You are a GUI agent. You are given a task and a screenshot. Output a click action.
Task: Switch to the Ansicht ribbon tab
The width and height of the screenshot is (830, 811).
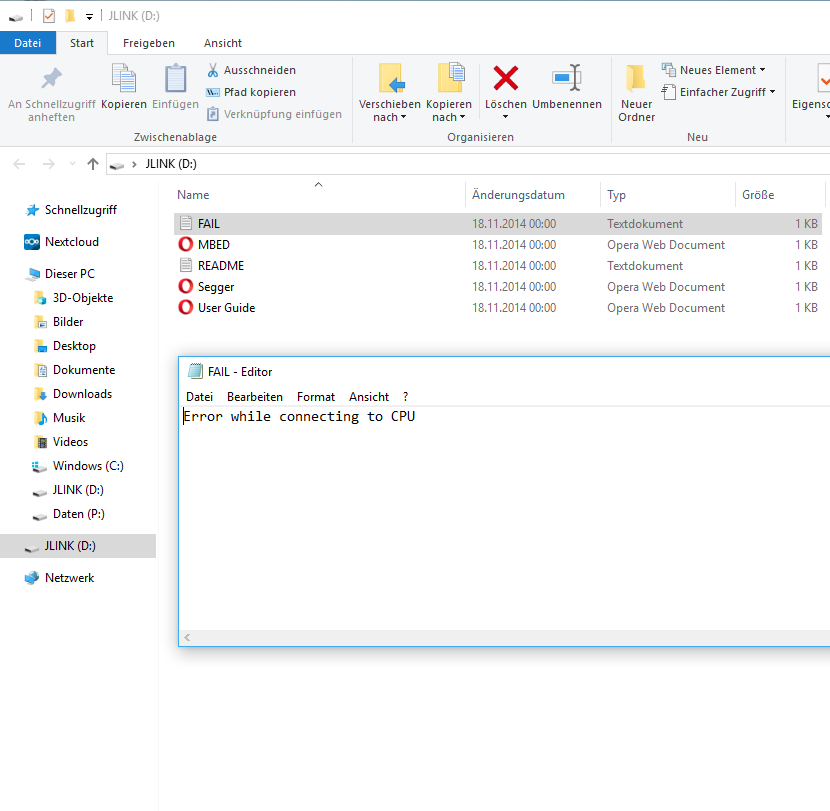point(222,43)
